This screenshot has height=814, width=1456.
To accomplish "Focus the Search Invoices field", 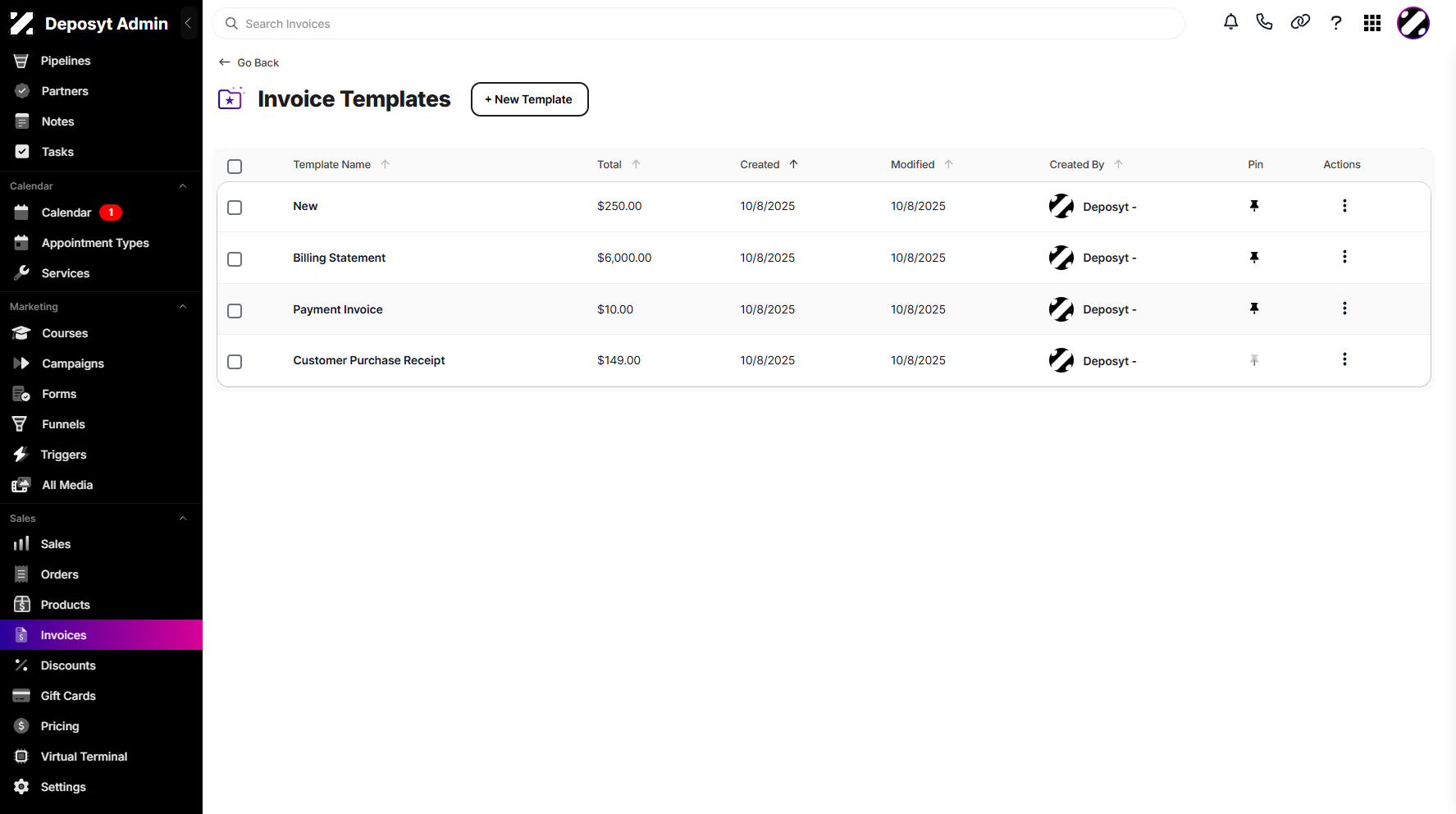I will click(698, 24).
